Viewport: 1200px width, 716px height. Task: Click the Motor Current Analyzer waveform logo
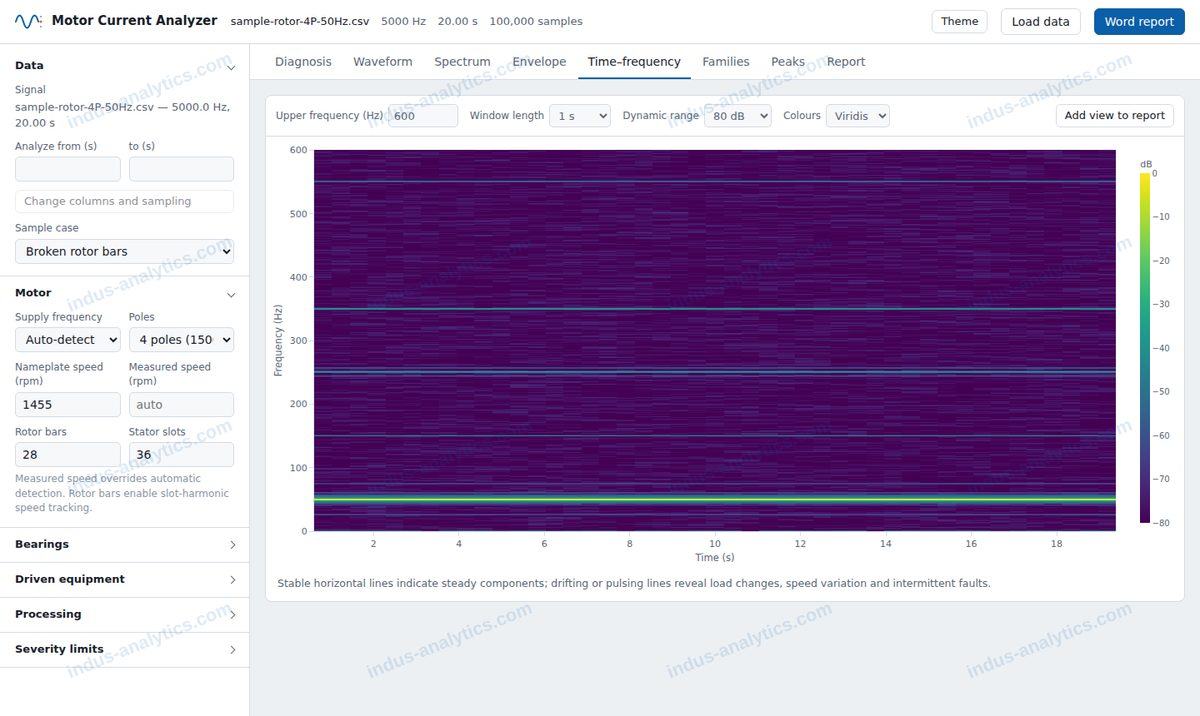click(28, 21)
